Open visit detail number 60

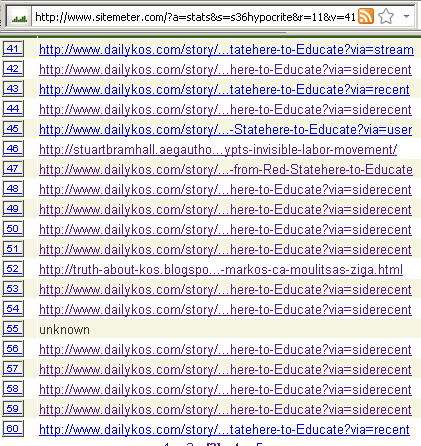tap(13, 429)
